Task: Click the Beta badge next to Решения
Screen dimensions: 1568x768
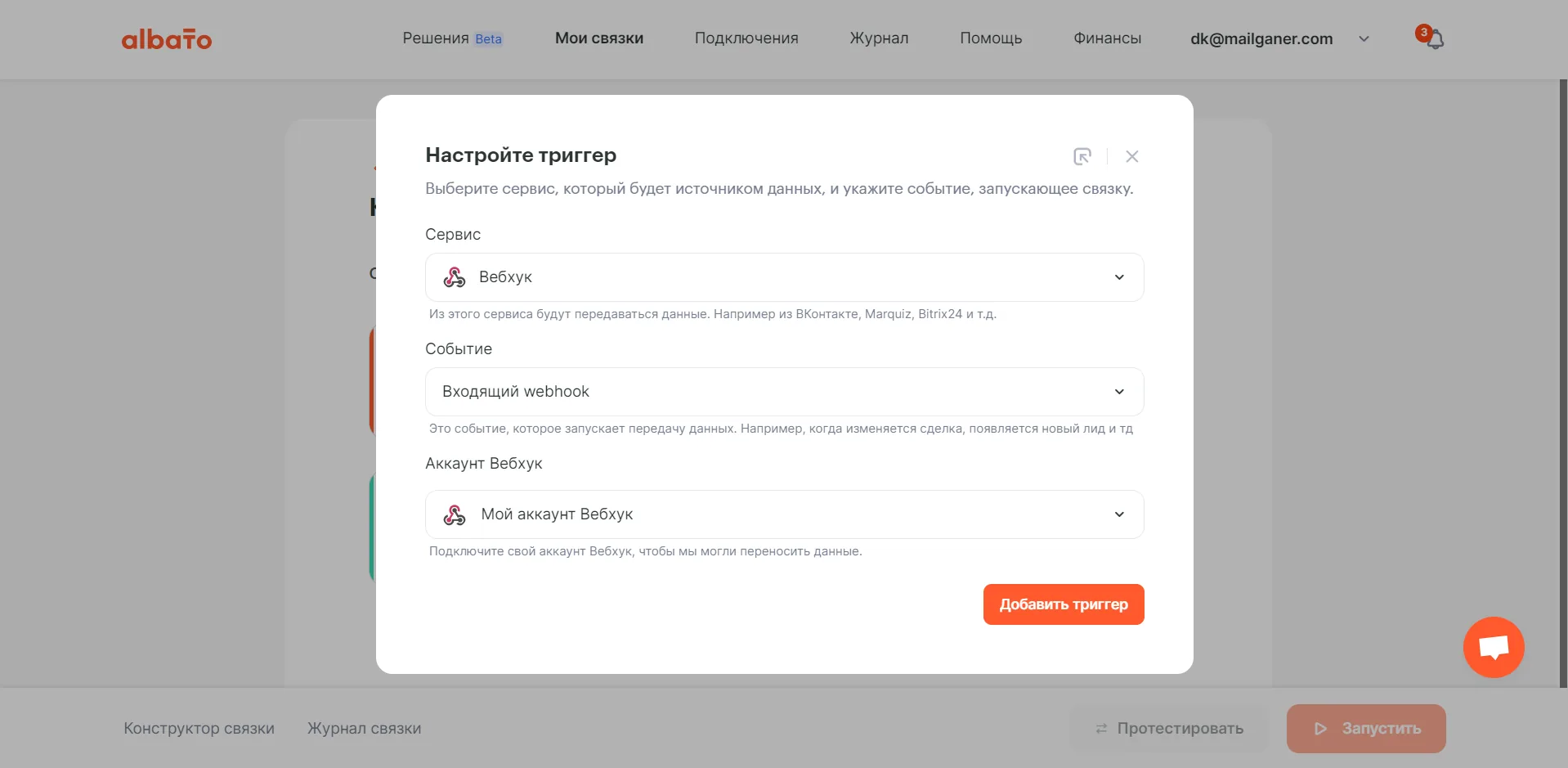Action: (x=488, y=39)
